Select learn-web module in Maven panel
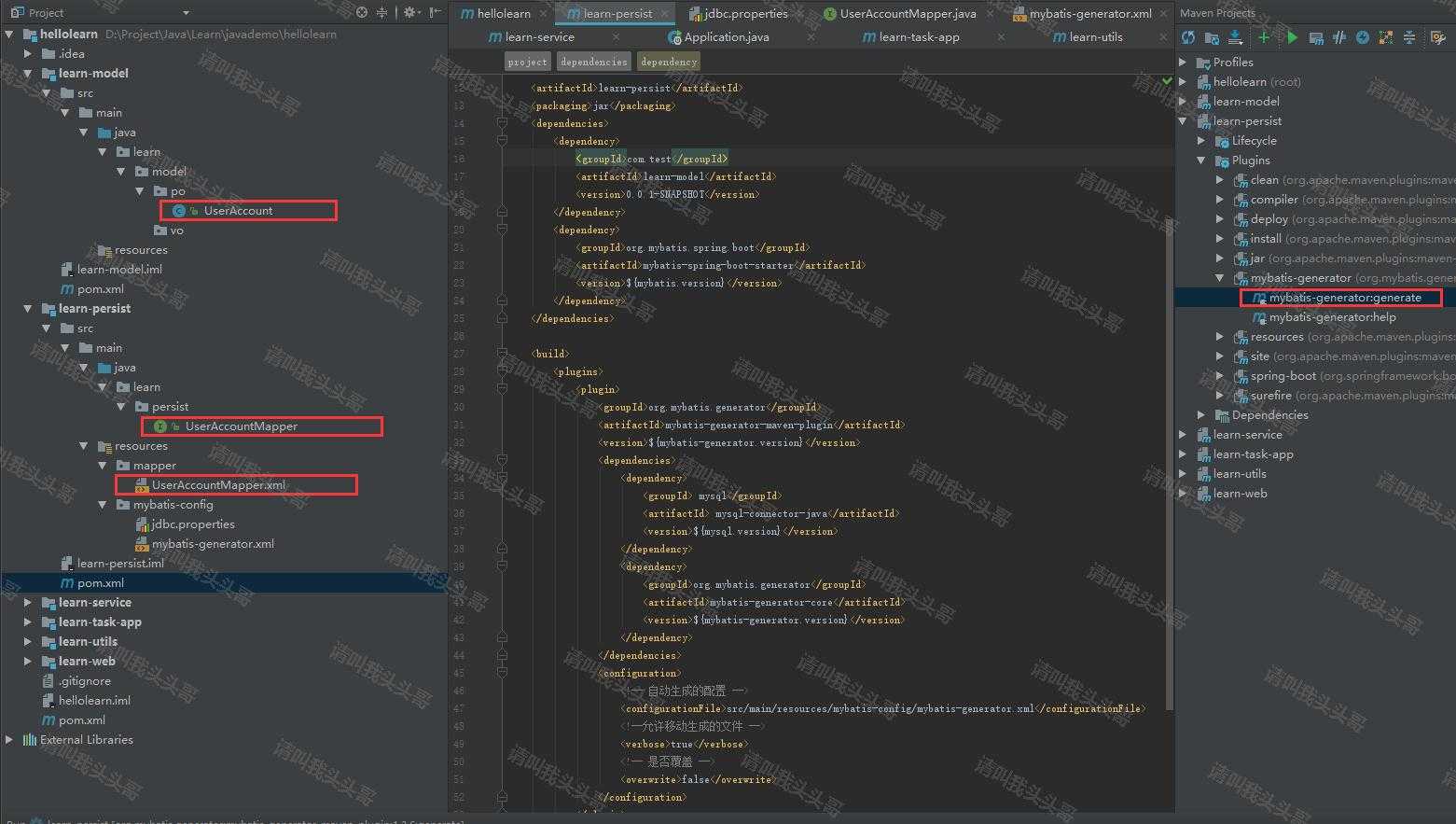The width and height of the screenshot is (1456, 824). 1240,493
